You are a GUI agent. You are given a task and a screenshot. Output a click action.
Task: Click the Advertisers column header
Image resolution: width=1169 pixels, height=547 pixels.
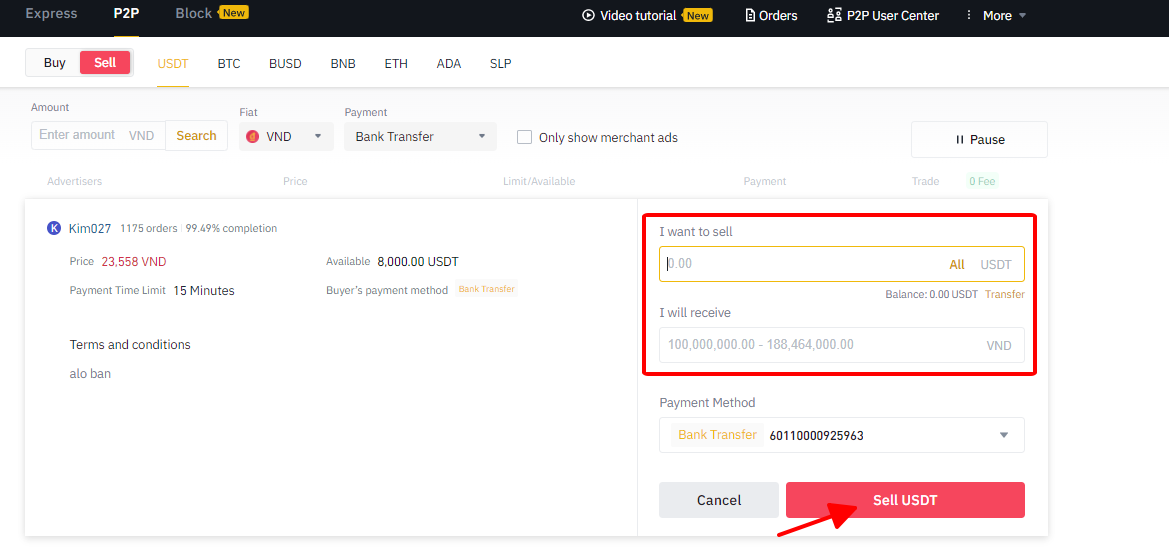pyautogui.click(x=75, y=181)
